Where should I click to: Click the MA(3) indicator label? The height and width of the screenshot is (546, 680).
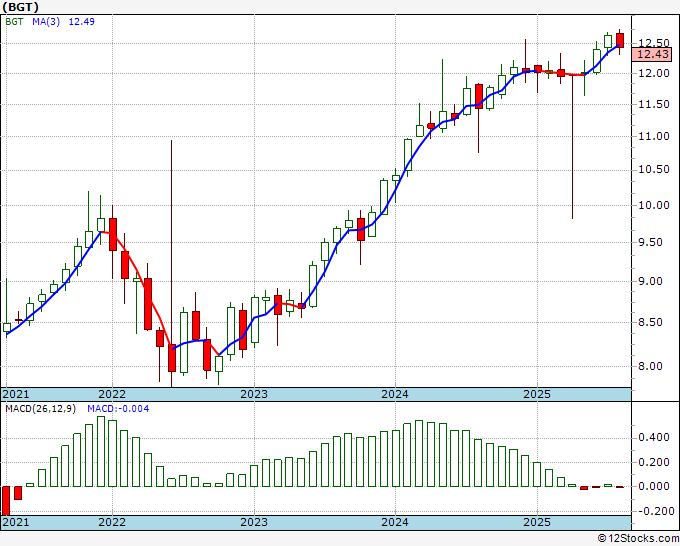[x=46, y=22]
